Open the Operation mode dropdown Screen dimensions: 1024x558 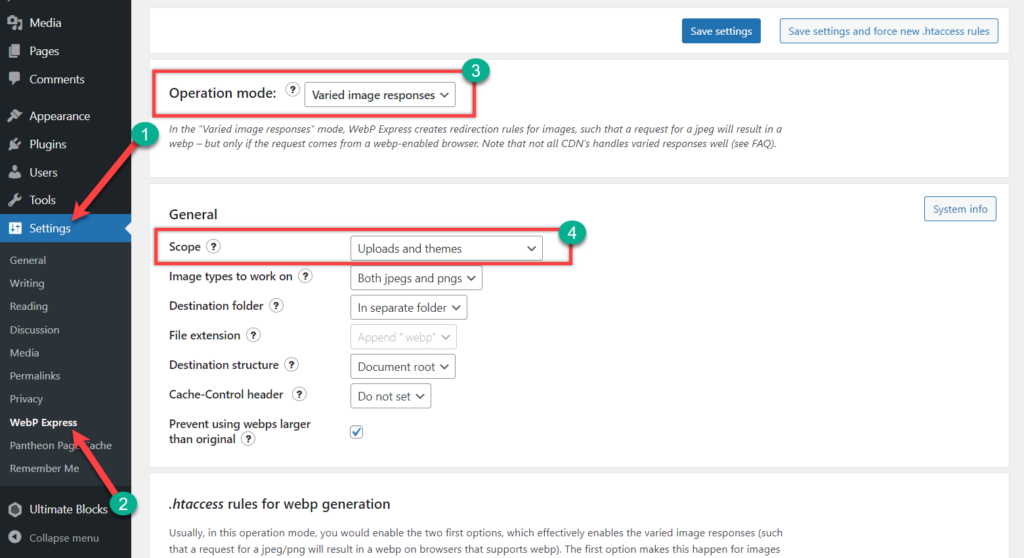[x=380, y=95]
